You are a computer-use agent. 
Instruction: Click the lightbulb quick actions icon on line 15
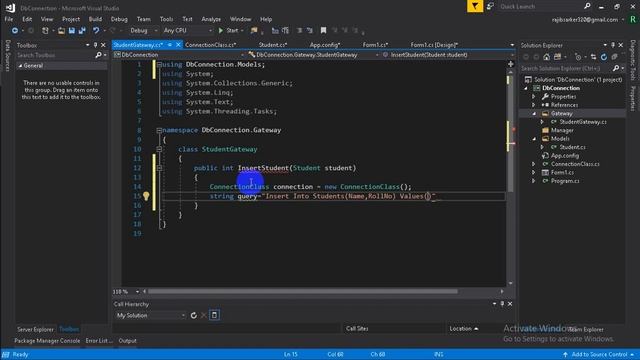pos(146,196)
